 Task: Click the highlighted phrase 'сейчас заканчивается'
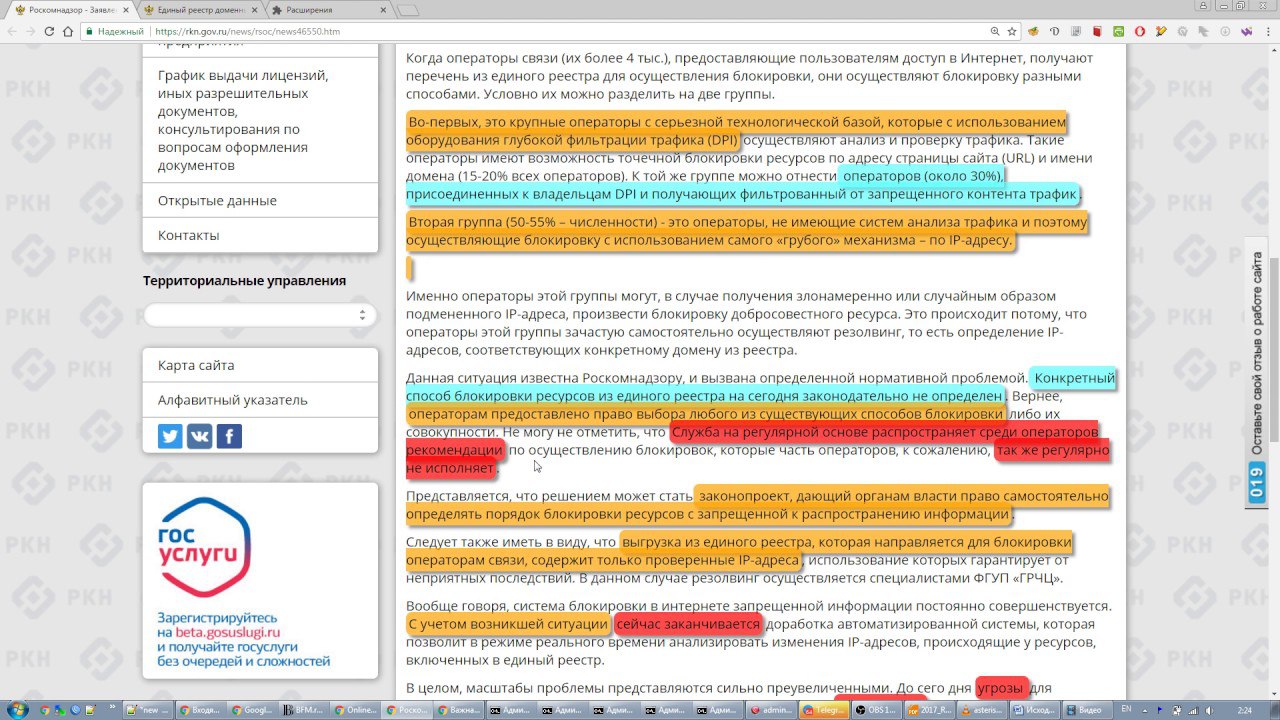688,624
